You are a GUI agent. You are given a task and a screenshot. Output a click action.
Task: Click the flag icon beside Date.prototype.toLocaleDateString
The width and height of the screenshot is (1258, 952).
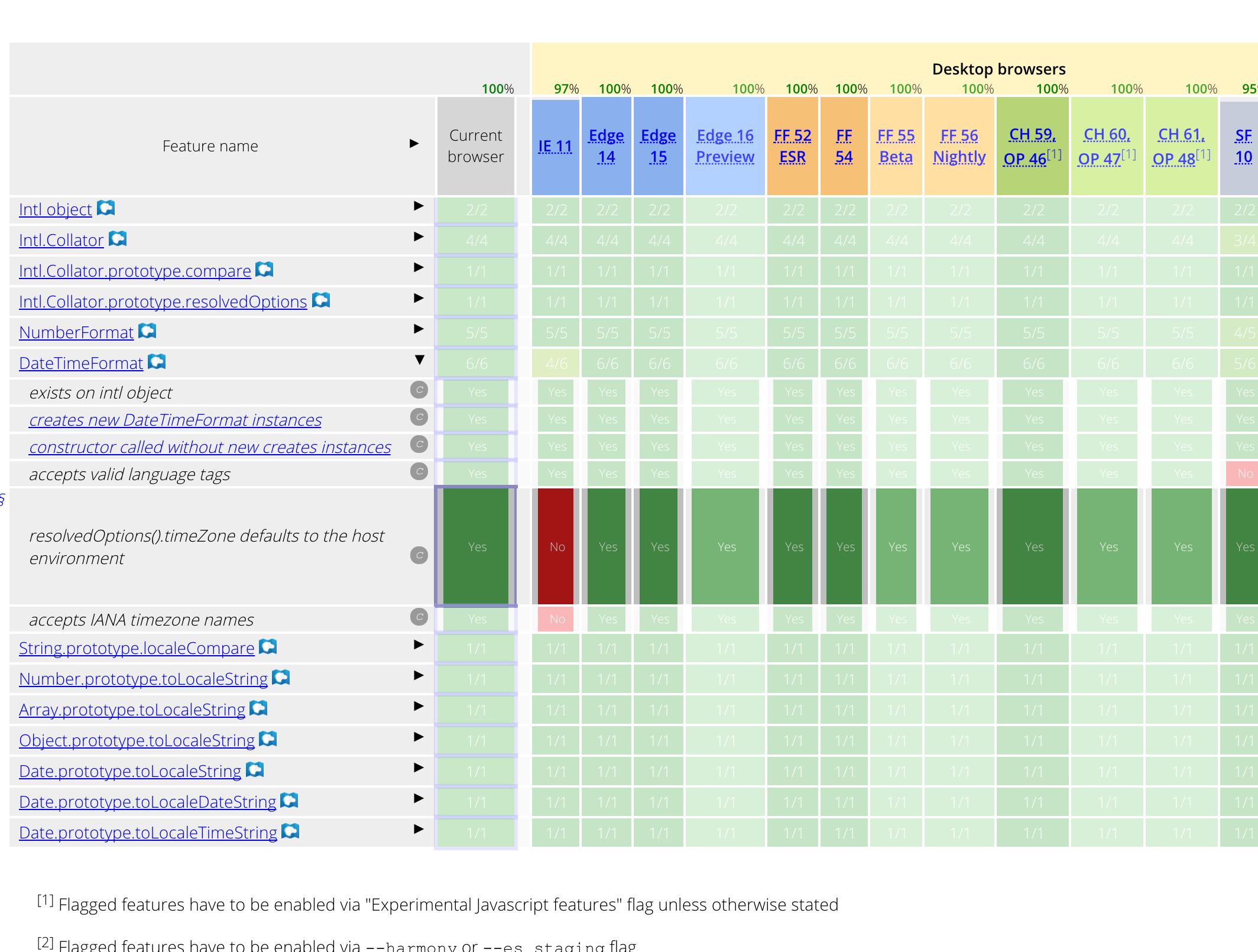click(x=288, y=801)
